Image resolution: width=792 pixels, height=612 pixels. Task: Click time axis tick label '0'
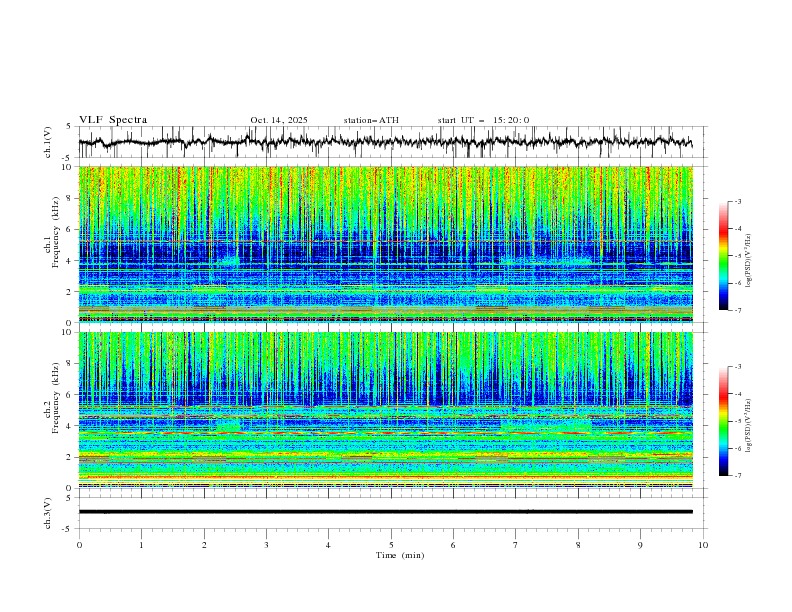(x=79, y=545)
